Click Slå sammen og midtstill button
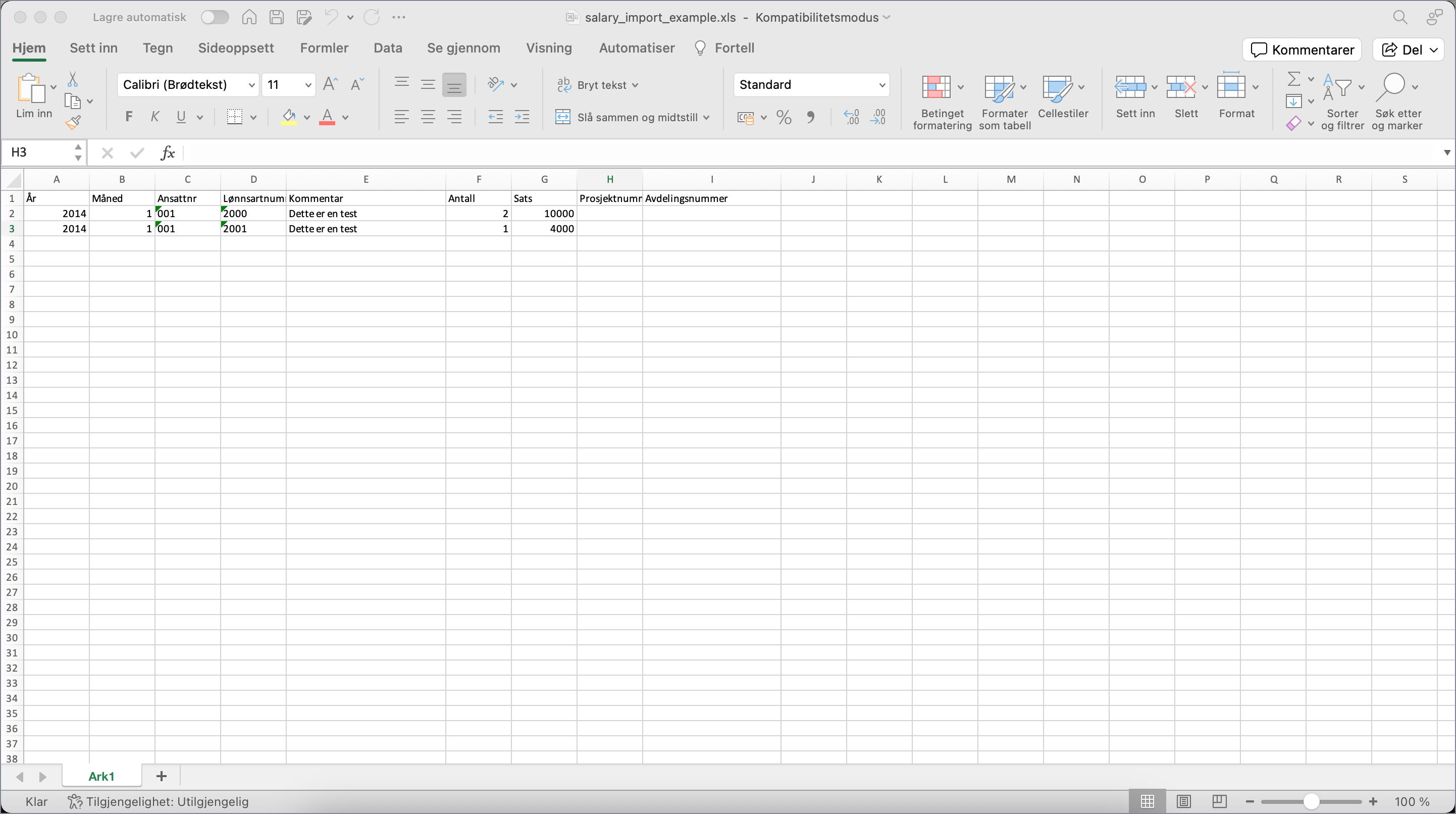The width and height of the screenshot is (1456, 814). [x=632, y=118]
